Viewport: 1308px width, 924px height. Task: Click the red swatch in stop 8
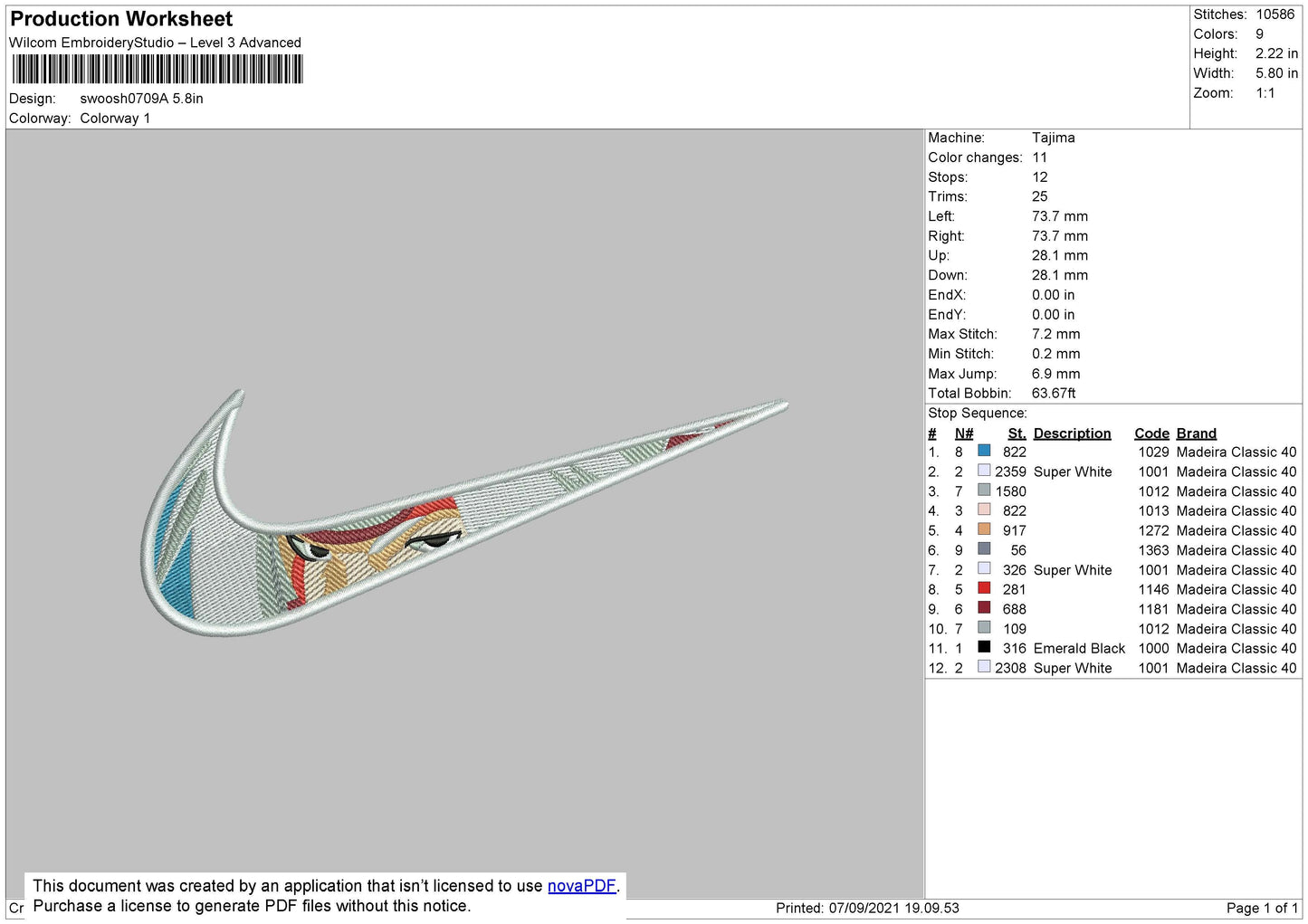coord(984,588)
